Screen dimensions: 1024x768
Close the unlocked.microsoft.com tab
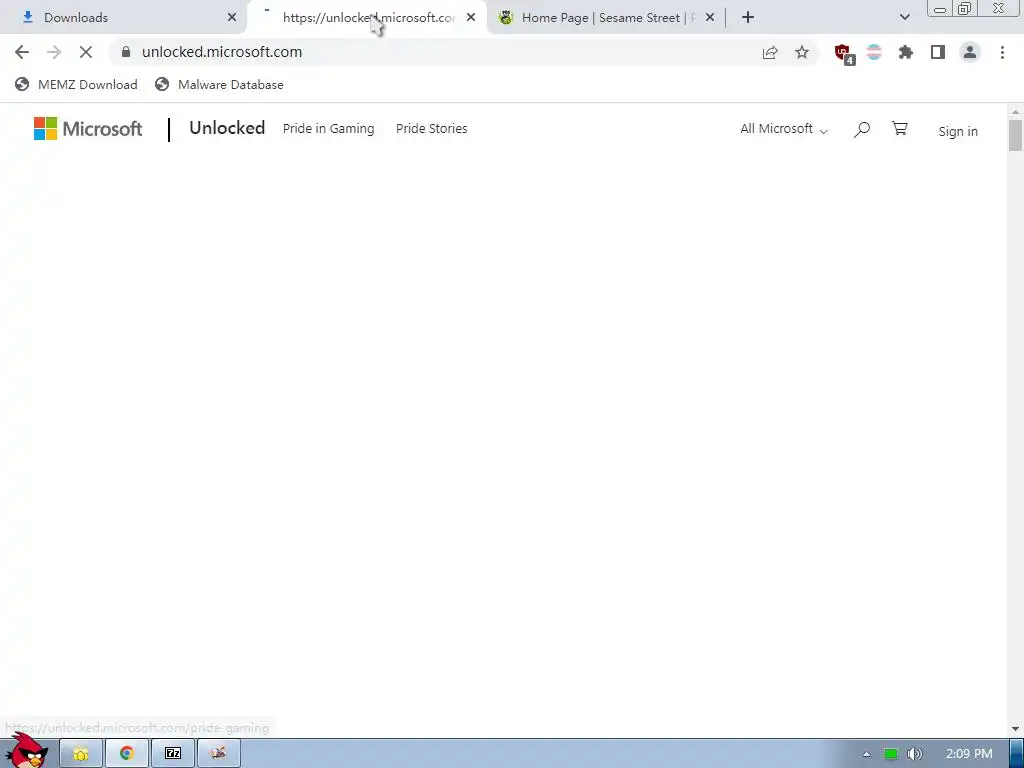(x=471, y=18)
